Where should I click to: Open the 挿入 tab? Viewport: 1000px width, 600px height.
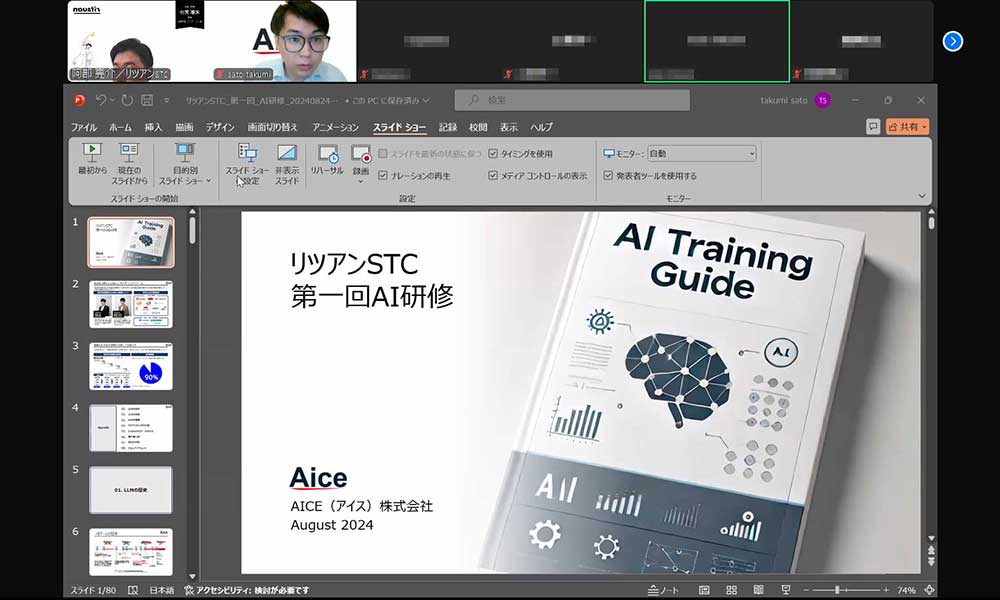(153, 127)
